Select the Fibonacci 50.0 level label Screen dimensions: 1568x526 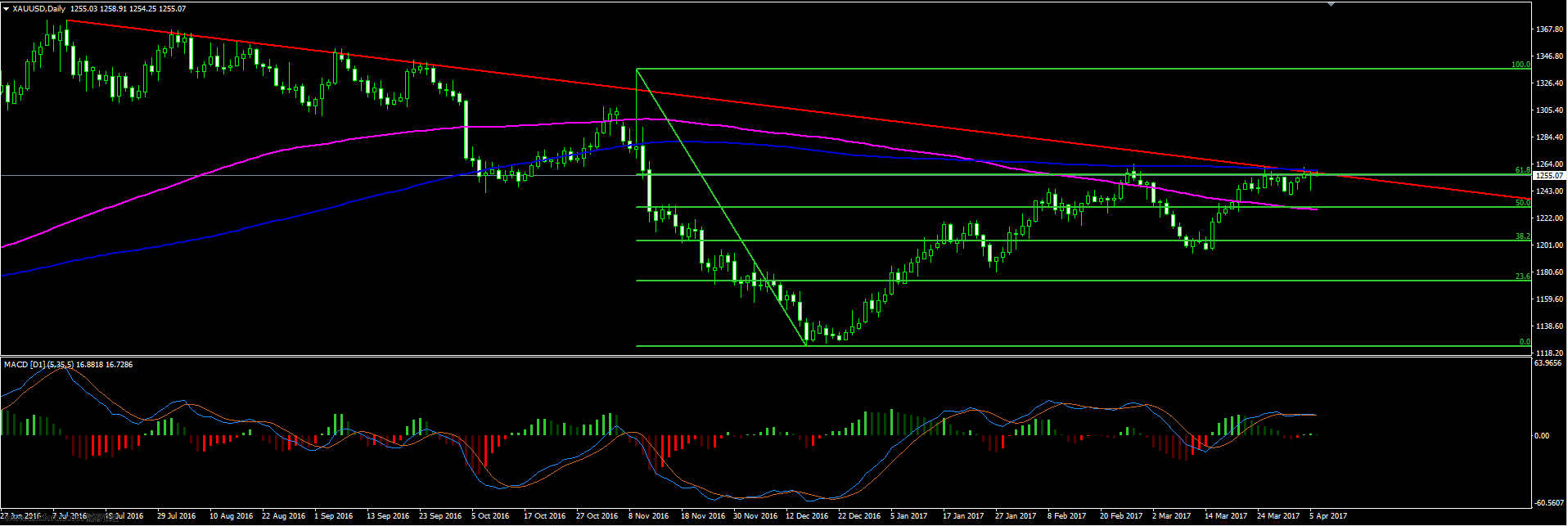point(1522,203)
